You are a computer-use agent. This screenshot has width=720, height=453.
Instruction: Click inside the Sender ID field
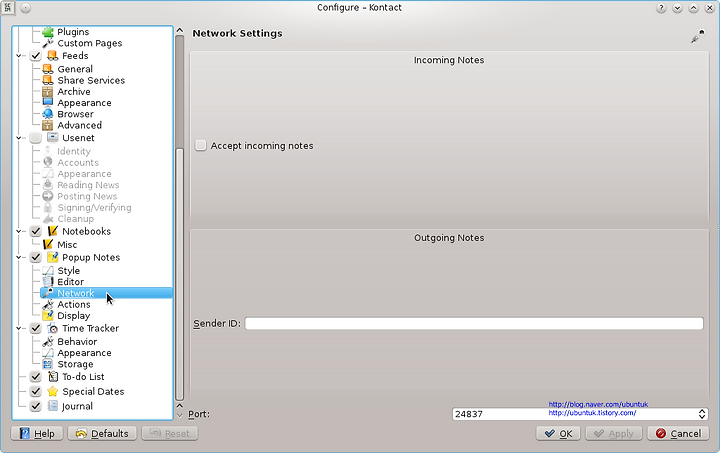click(x=474, y=324)
